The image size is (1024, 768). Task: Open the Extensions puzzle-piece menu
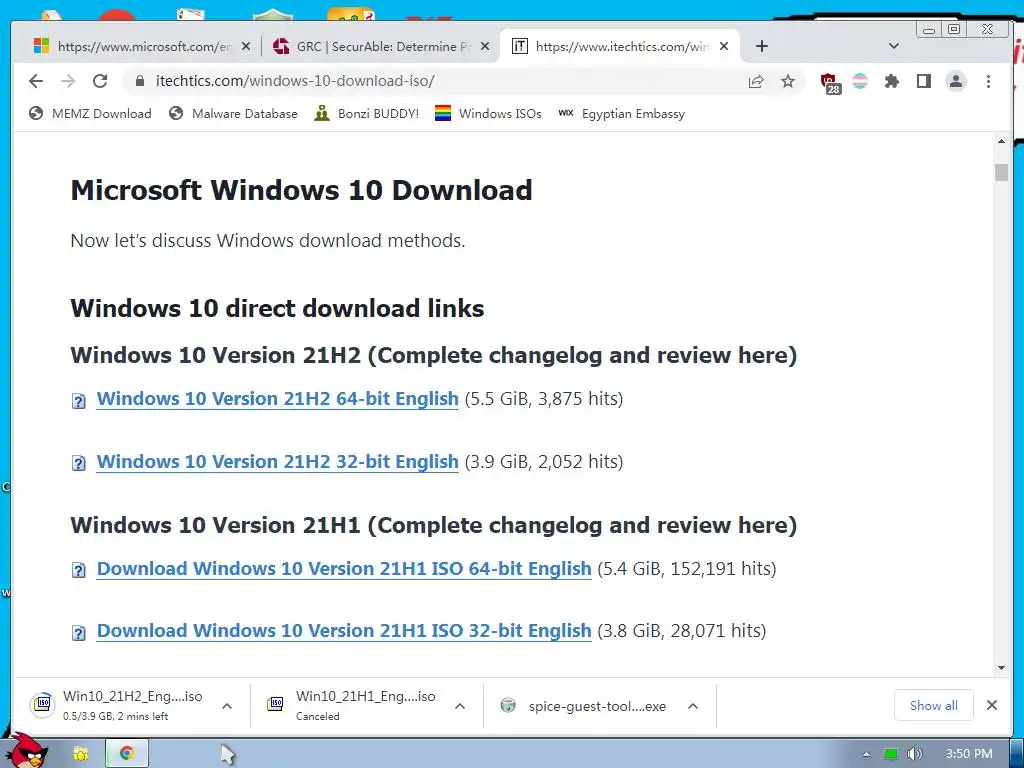point(891,81)
